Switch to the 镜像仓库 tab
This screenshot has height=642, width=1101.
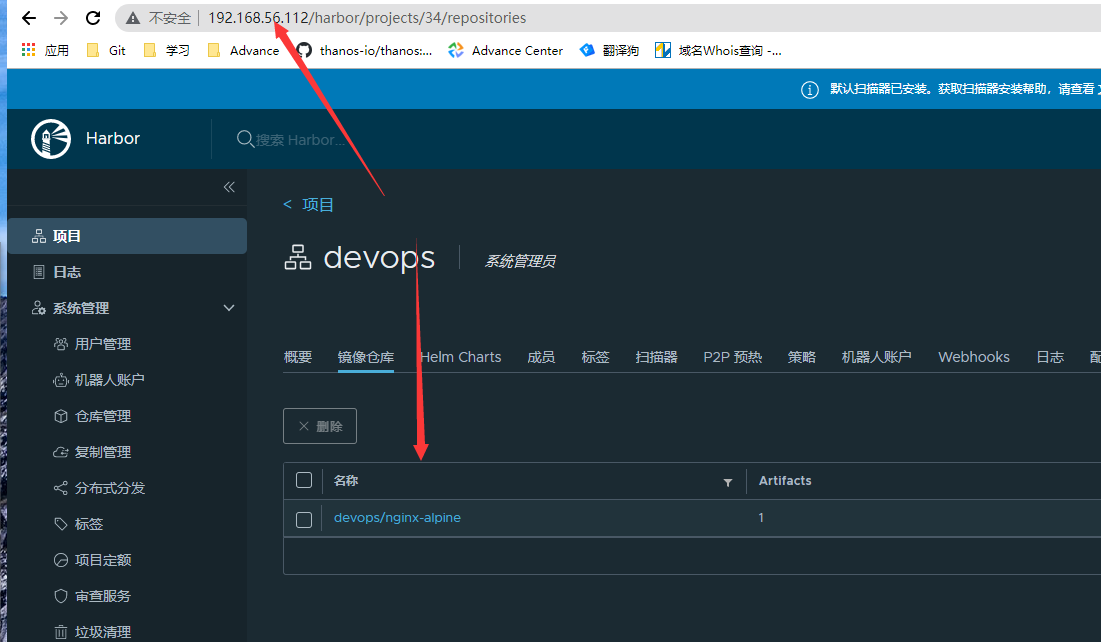pos(366,357)
